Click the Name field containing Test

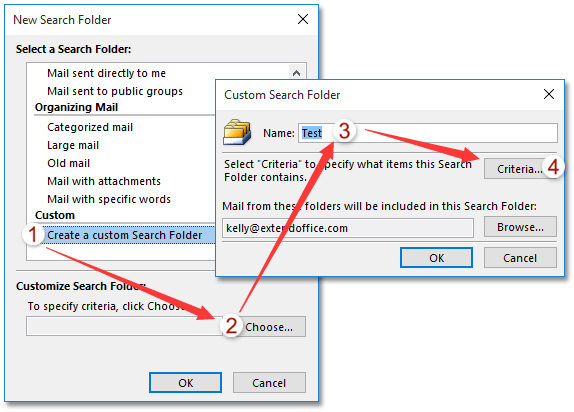(428, 133)
